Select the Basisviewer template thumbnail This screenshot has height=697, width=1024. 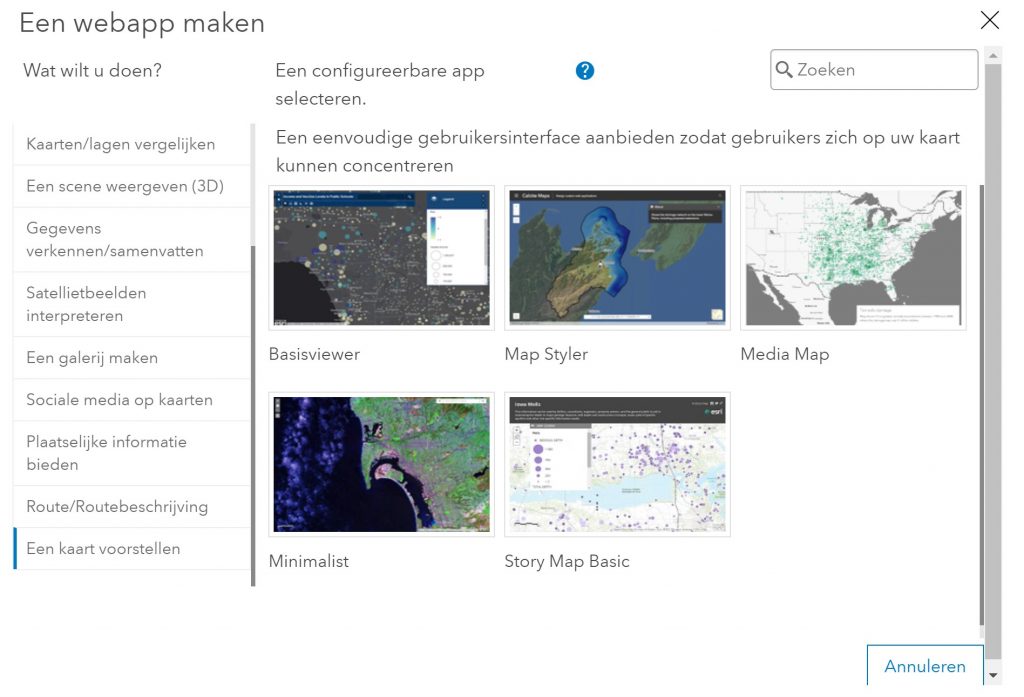click(x=381, y=258)
